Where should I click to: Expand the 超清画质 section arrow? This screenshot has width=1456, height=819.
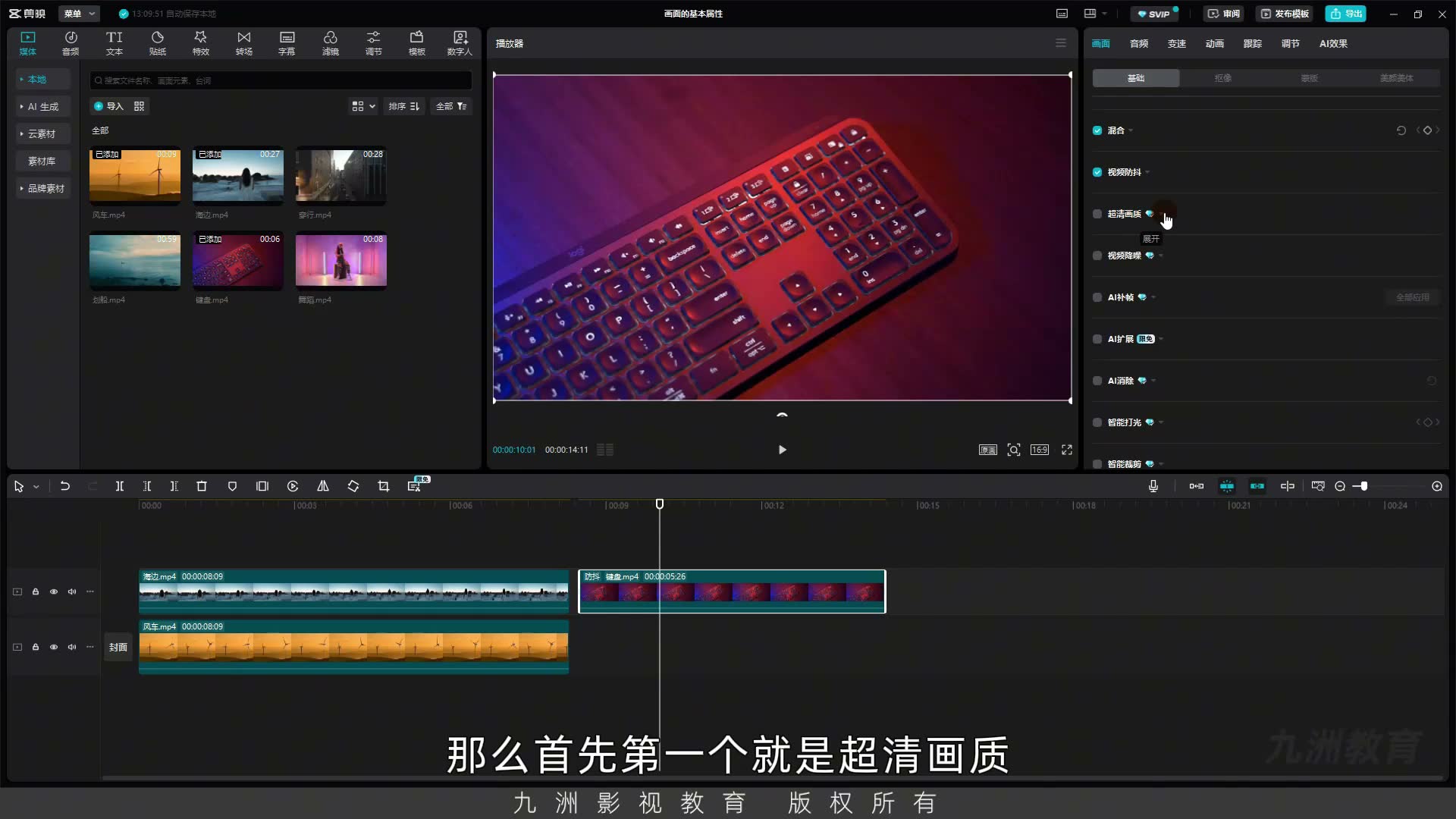pyautogui.click(x=1161, y=214)
